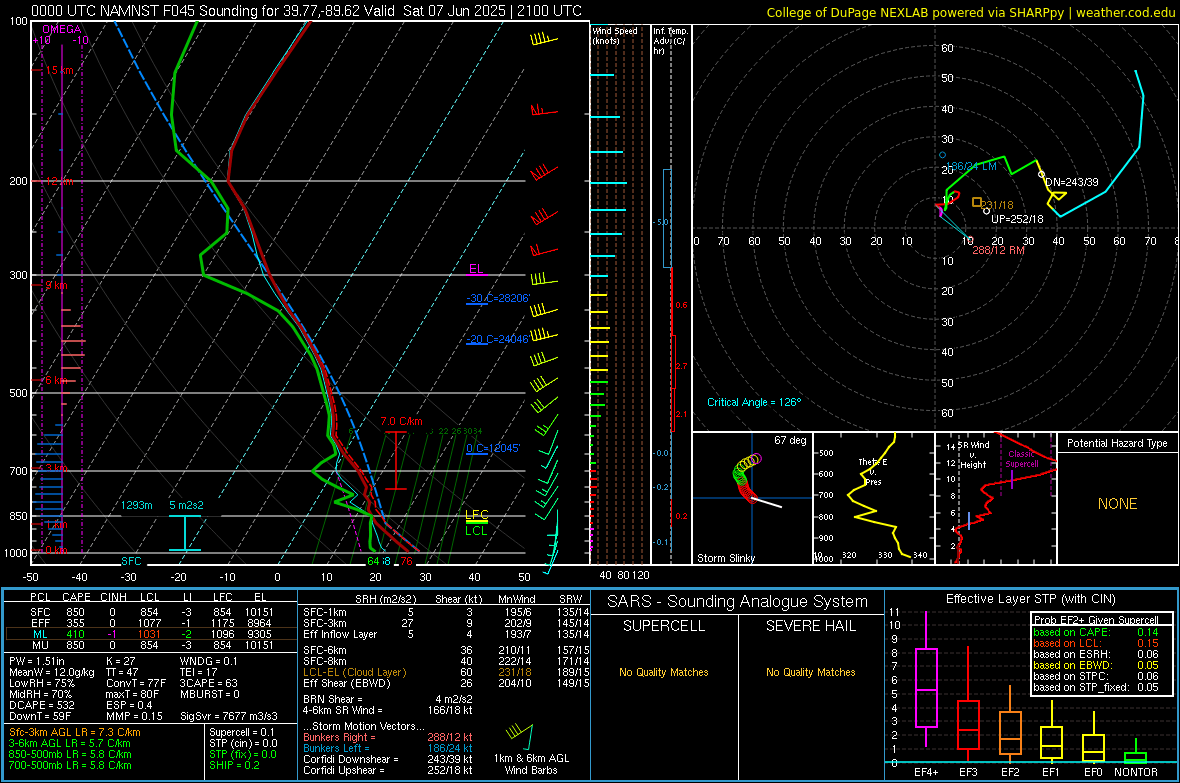1180x783 pixels.
Task: Click the Supercell = 0.1 composite value
Action: coord(242,732)
